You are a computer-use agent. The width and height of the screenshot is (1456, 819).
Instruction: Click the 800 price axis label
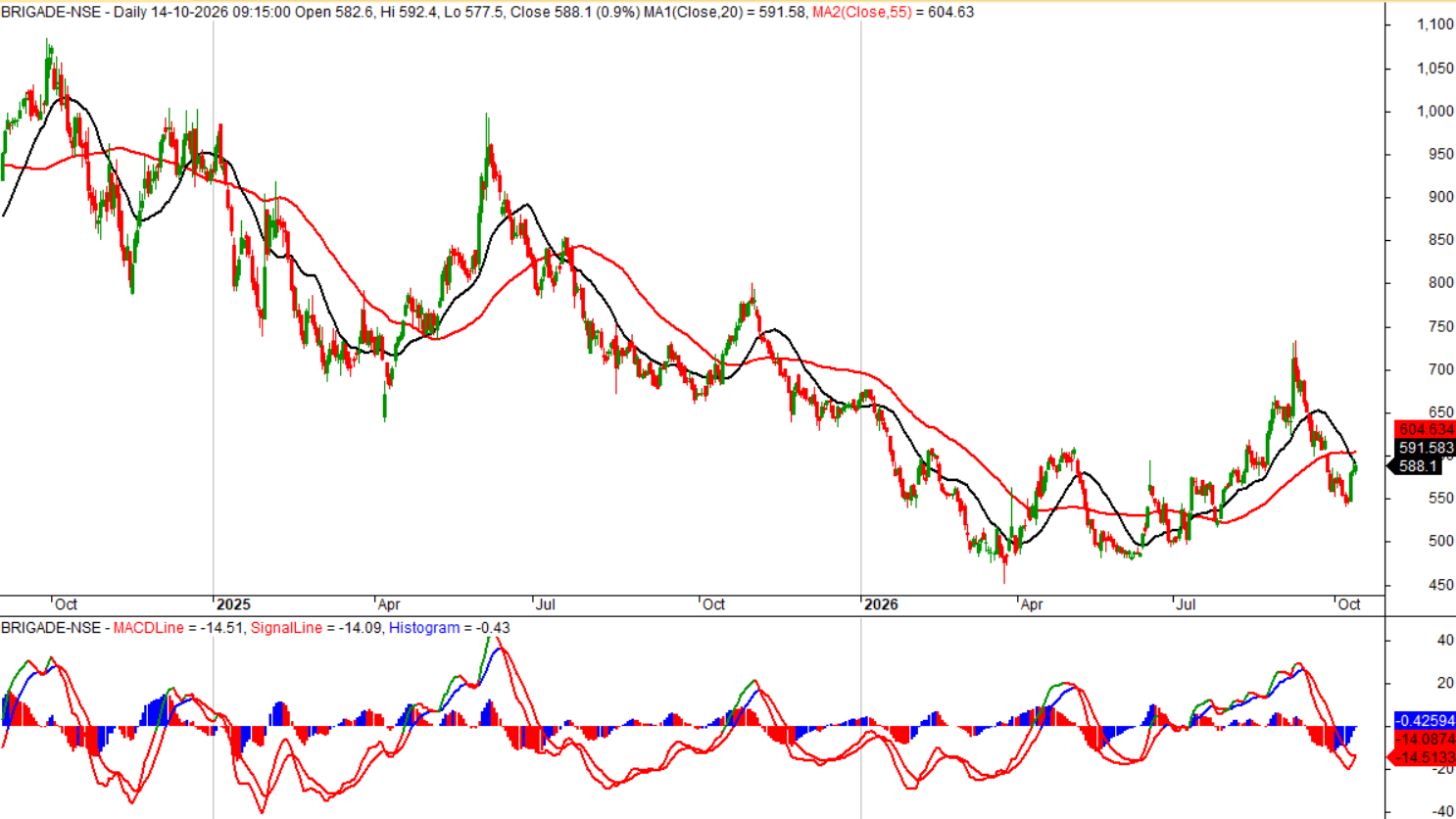tap(1441, 284)
